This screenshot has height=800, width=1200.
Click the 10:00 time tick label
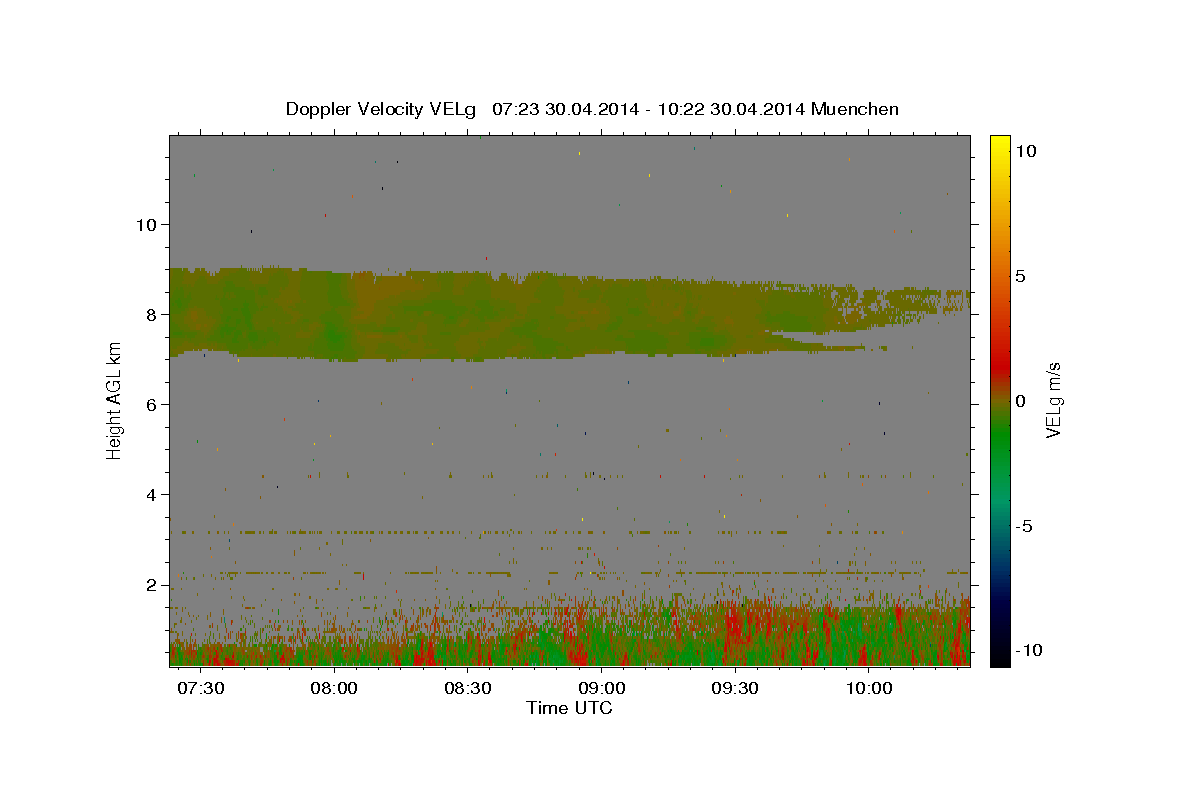pyautogui.click(x=870, y=689)
